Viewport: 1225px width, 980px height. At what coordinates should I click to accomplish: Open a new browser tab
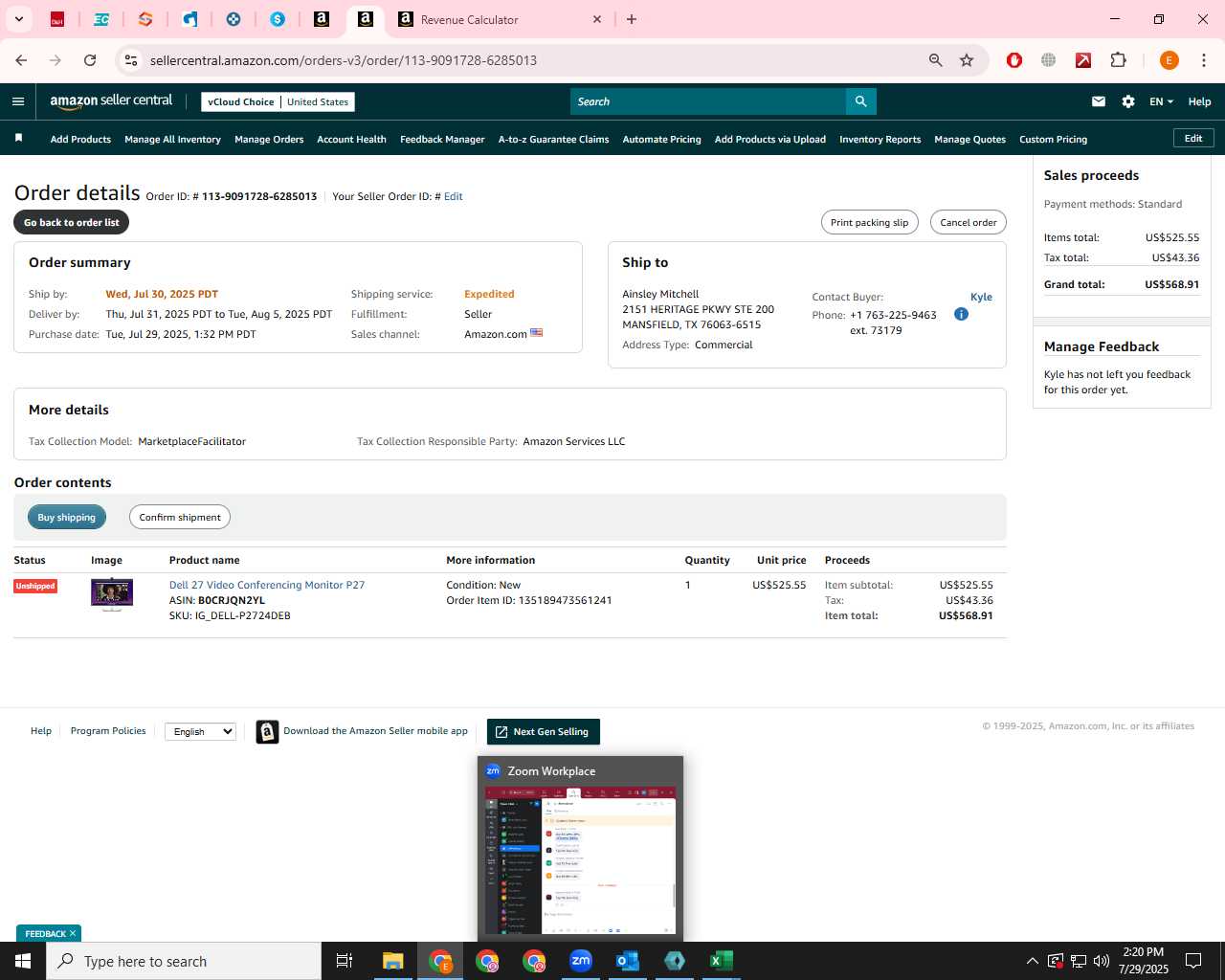632,19
